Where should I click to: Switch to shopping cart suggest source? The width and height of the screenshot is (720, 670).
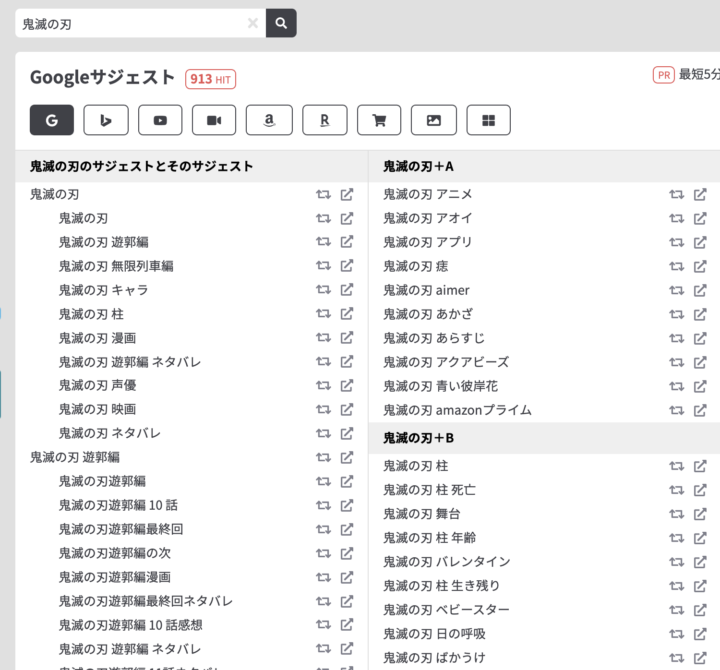pos(379,120)
